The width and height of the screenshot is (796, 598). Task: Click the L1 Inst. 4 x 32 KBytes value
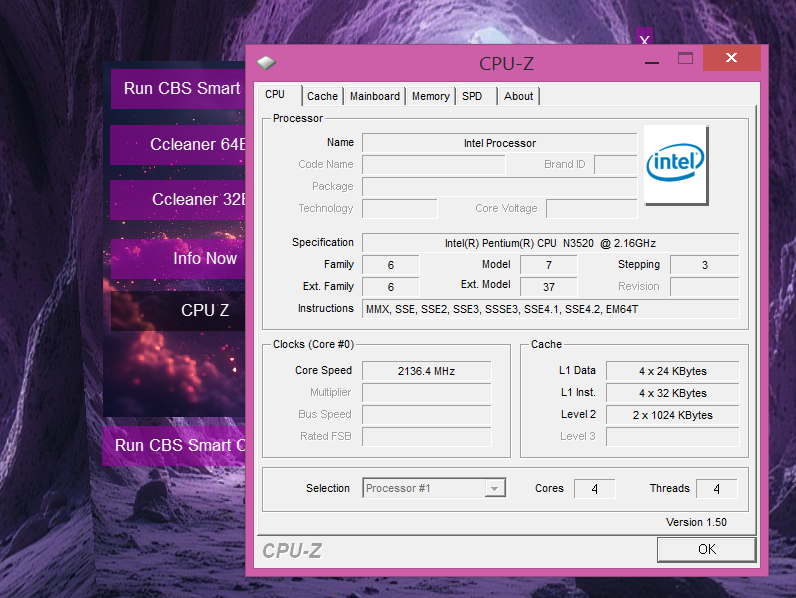[x=673, y=393]
